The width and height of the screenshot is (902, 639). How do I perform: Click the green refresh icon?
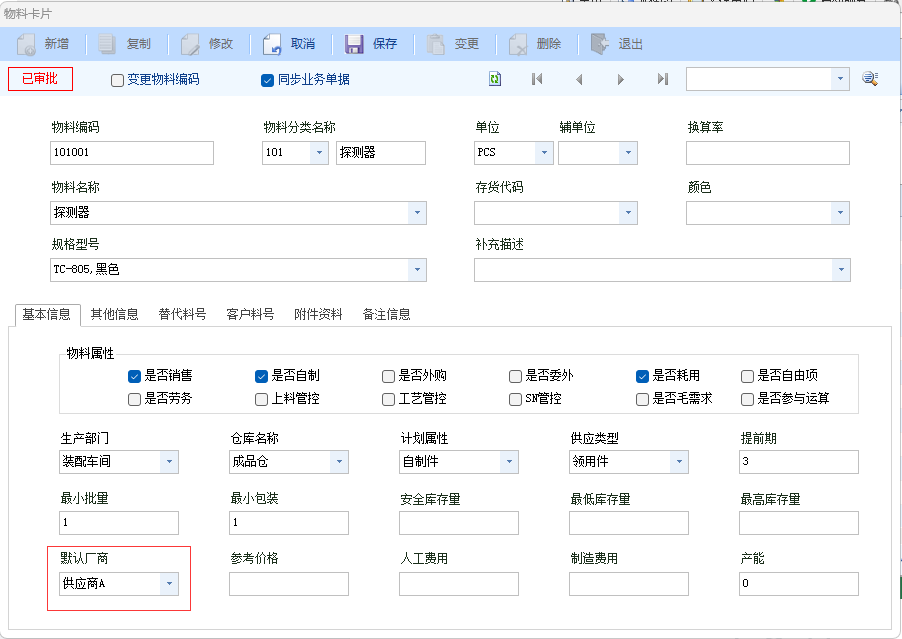[x=495, y=79]
